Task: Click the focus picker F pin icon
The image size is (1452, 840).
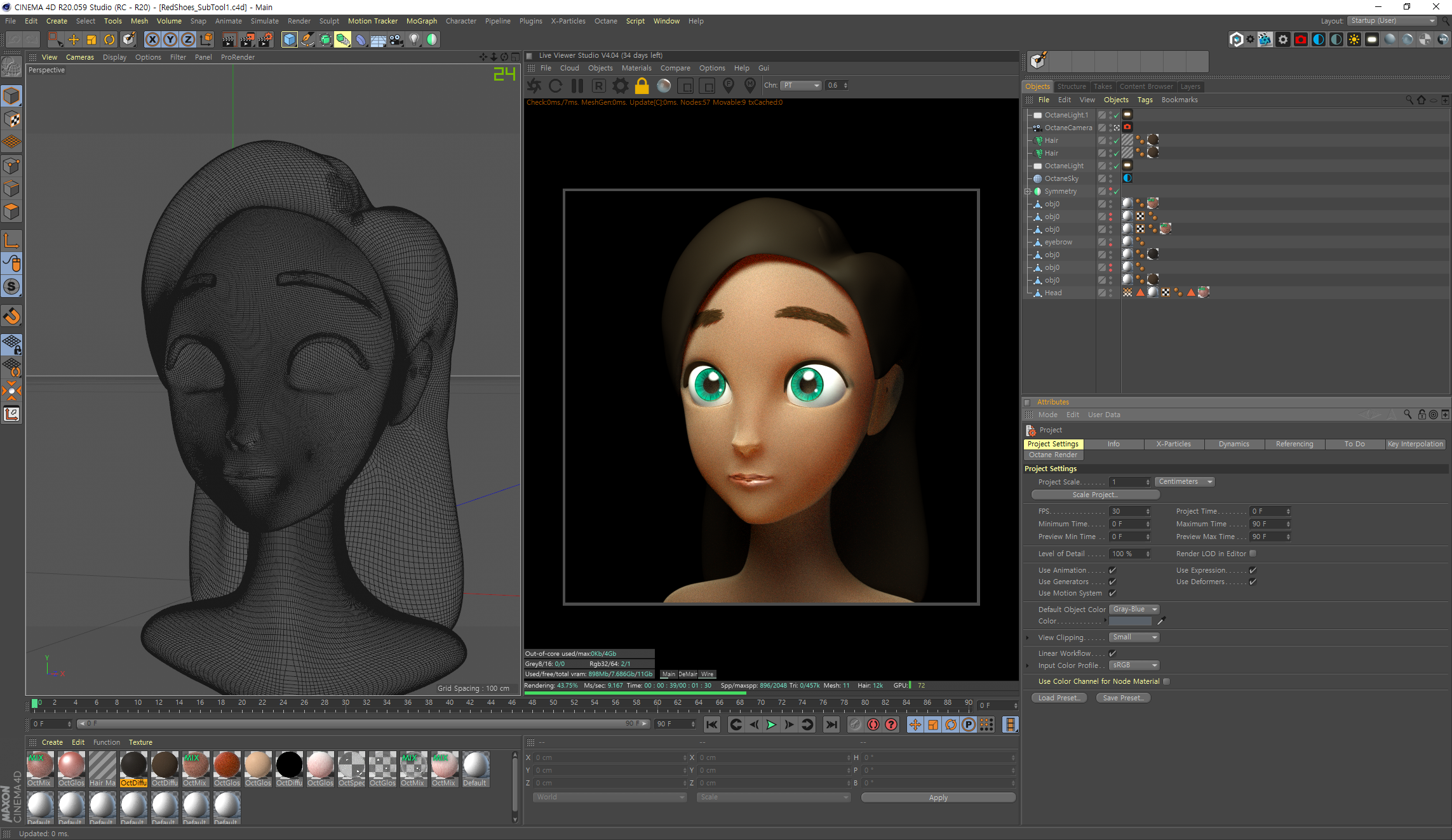Action: (729, 86)
